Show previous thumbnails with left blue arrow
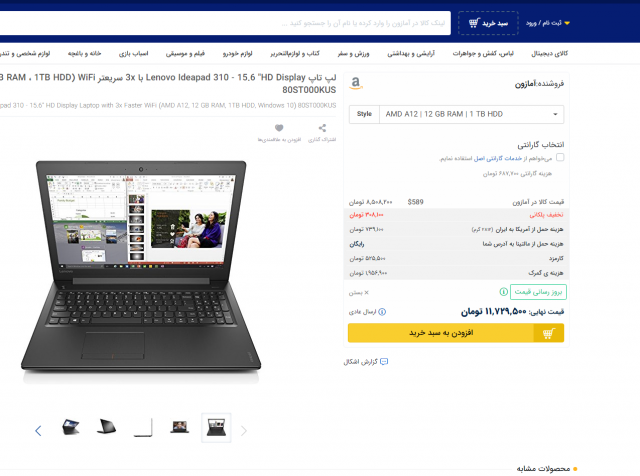Screen dimensions: 640x476 coord(38,431)
